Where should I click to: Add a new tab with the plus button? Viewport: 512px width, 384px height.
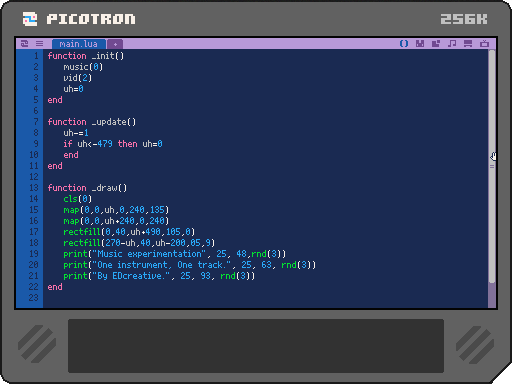[x=115, y=44]
